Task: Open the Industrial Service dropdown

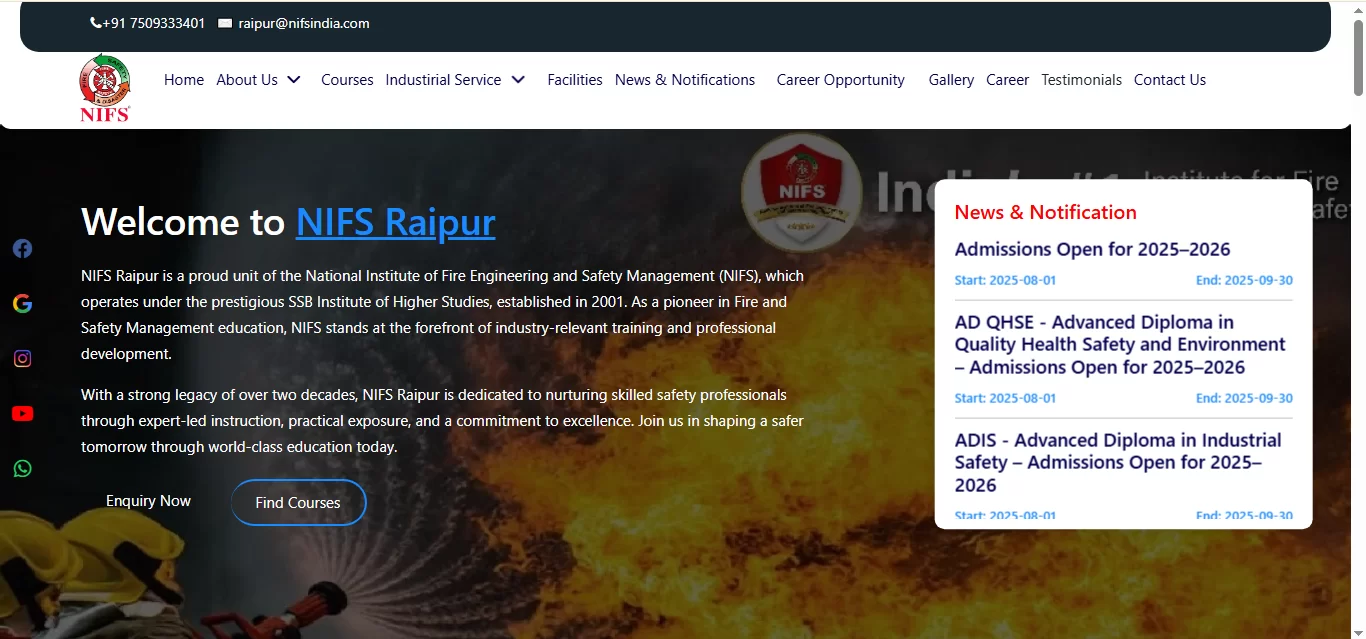Action: point(455,79)
